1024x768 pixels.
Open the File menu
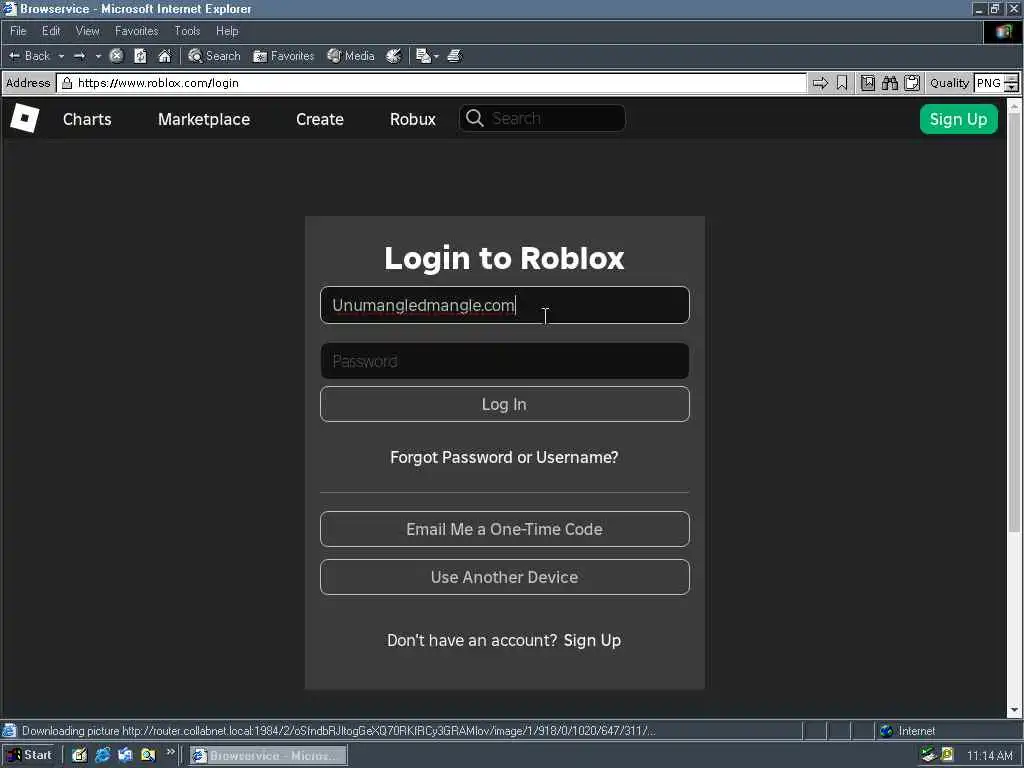pyautogui.click(x=18, y=31)
